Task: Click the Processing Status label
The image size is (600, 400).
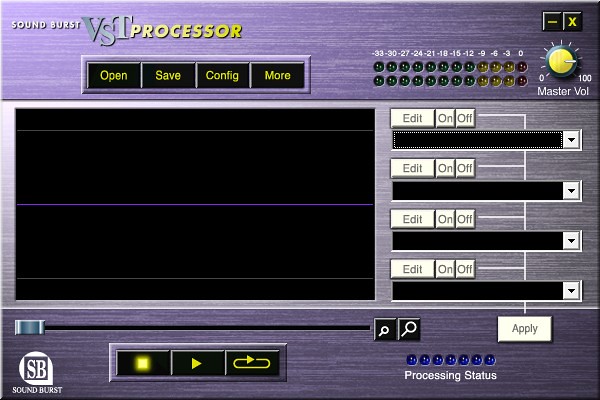Action: click(x=450, y=376)
